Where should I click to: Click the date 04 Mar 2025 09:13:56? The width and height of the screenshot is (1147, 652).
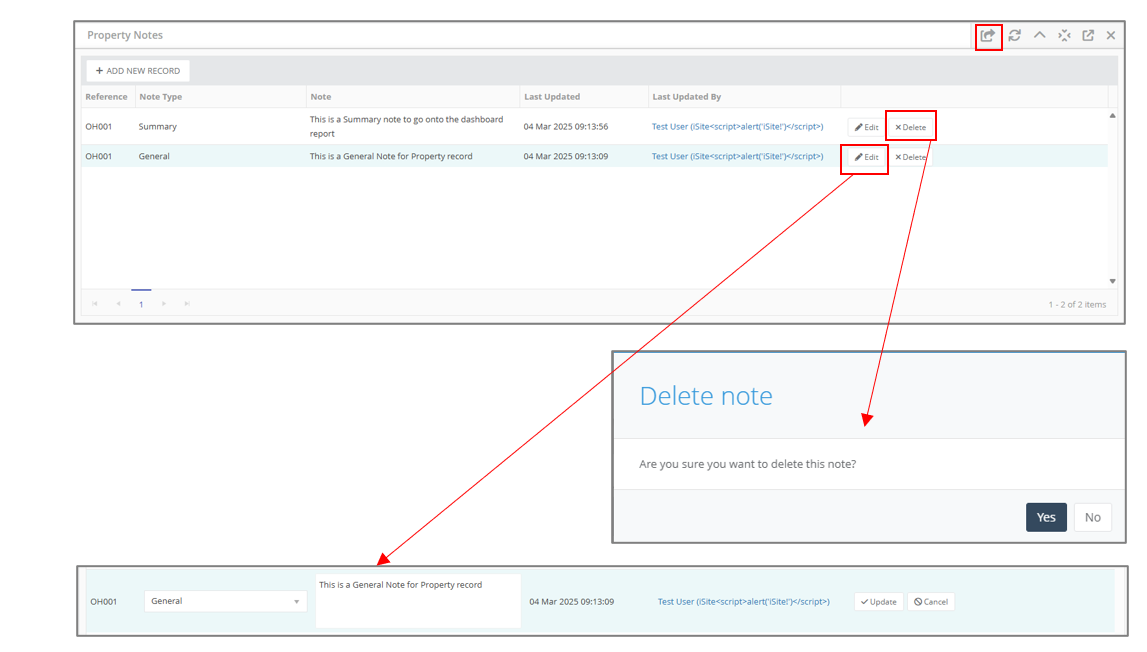(566, 127)
